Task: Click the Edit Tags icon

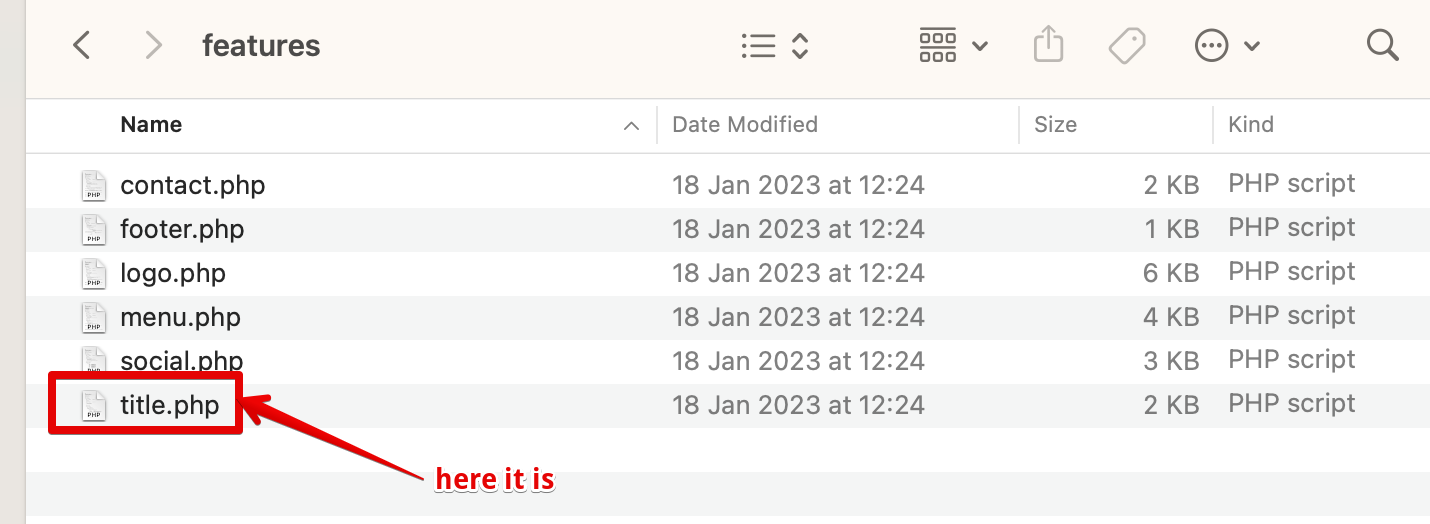Action: (1127, 45)
